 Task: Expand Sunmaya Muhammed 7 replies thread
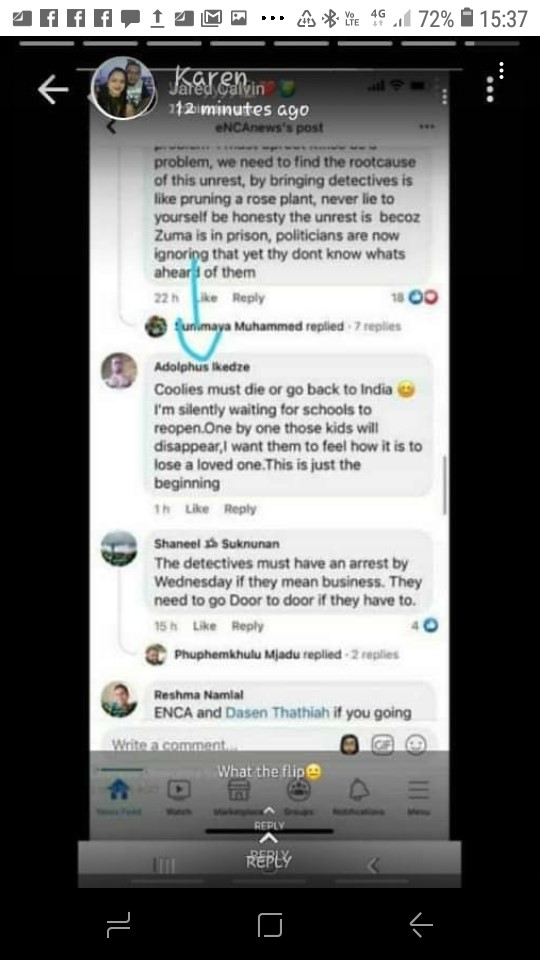[287, 326]
